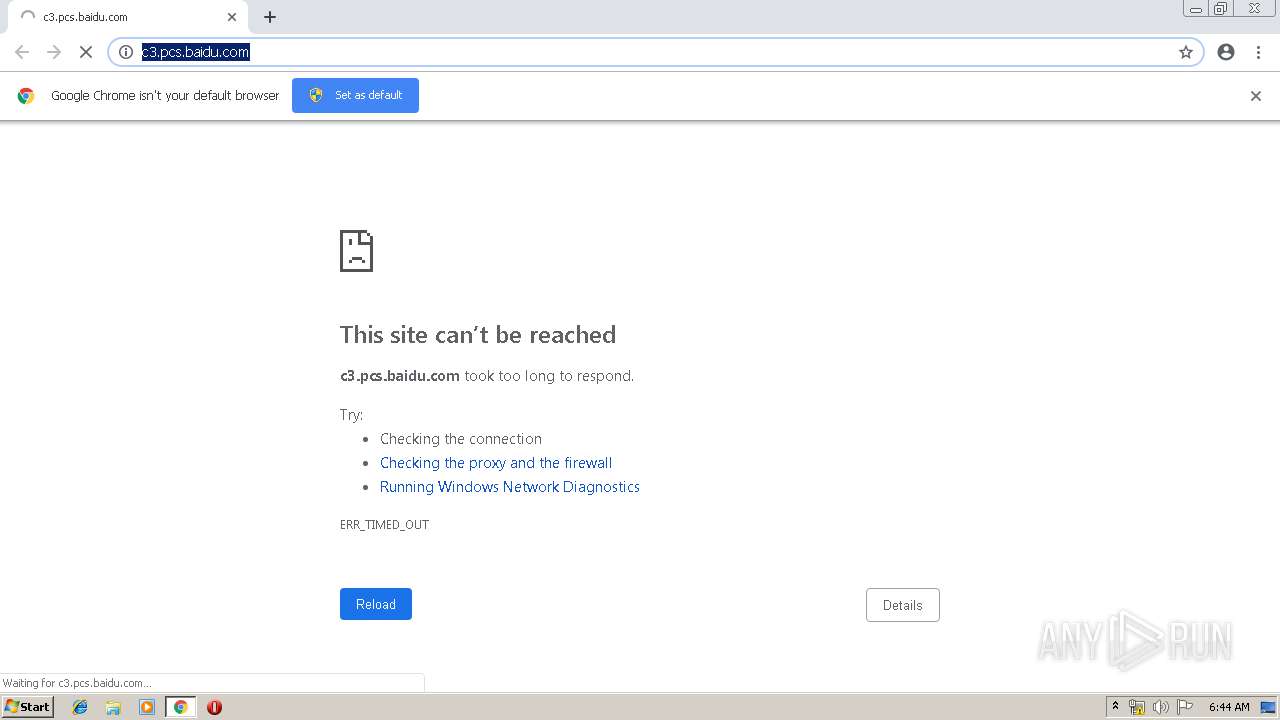Viewport: 1280px width, 720px height.
Task: Click the address bar URL field
Action: [655, 52]
